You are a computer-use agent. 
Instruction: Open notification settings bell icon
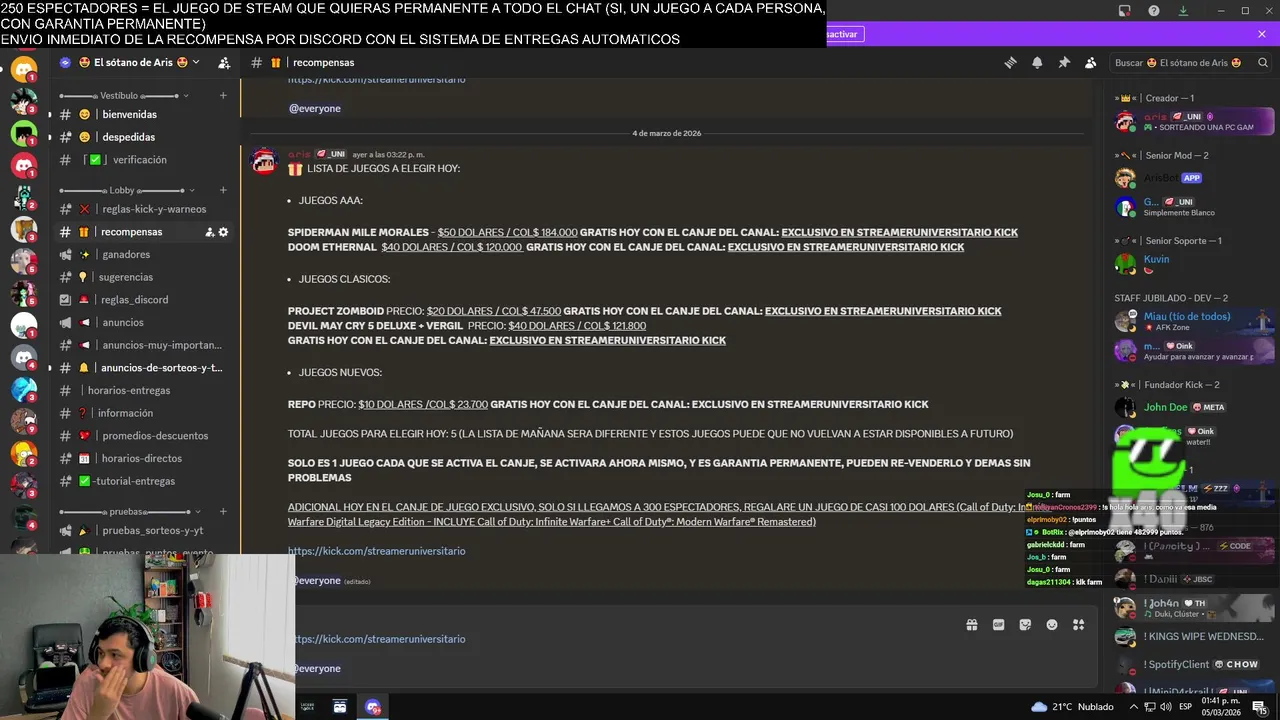[x=1037, y=62]
